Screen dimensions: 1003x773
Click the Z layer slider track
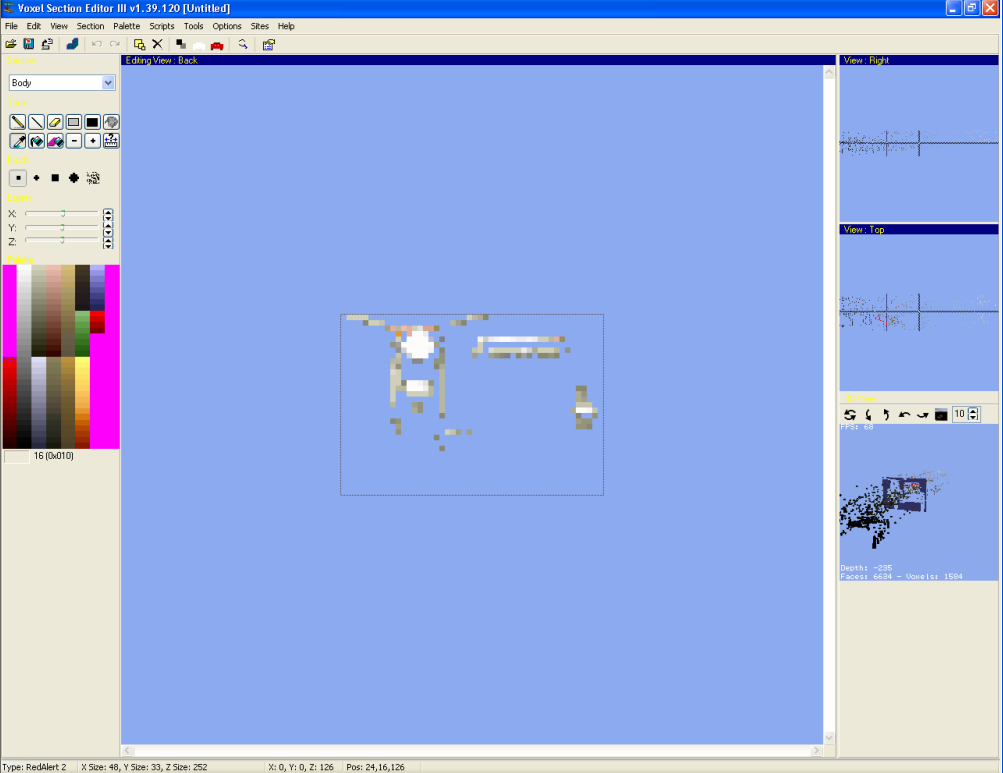(61, 241)
